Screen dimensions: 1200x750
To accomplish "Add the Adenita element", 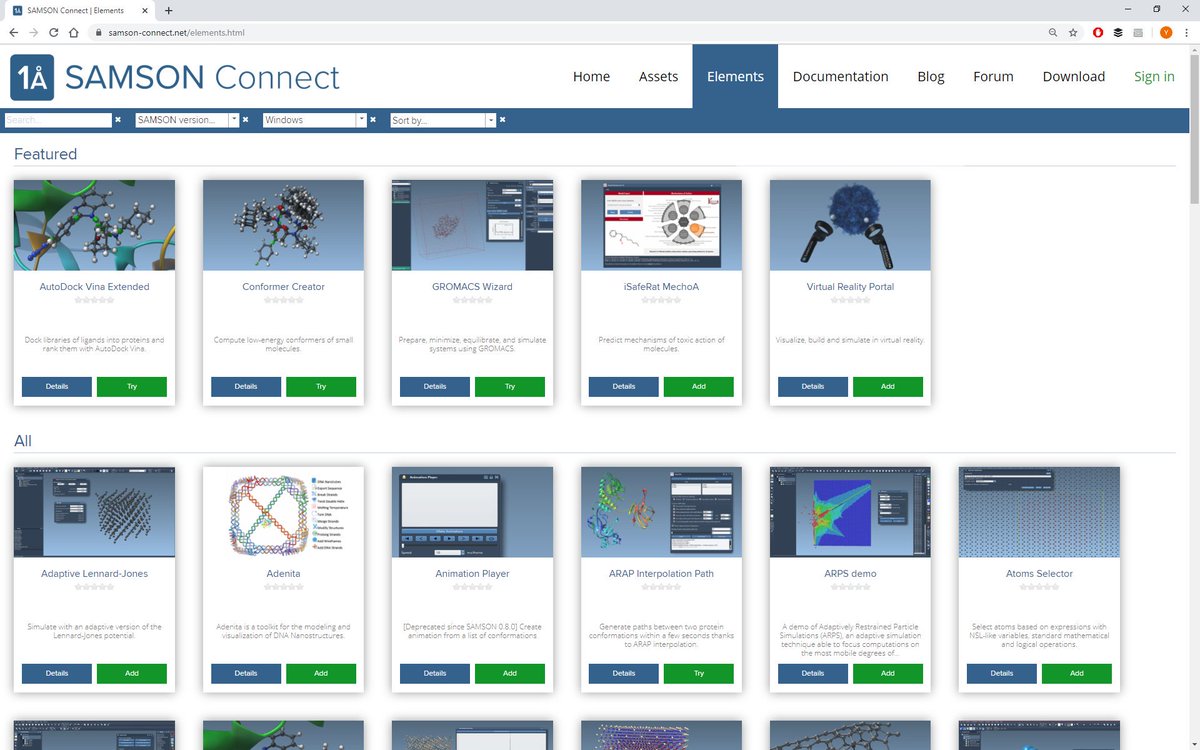I will pyautogui.click(x=321, y=673).
